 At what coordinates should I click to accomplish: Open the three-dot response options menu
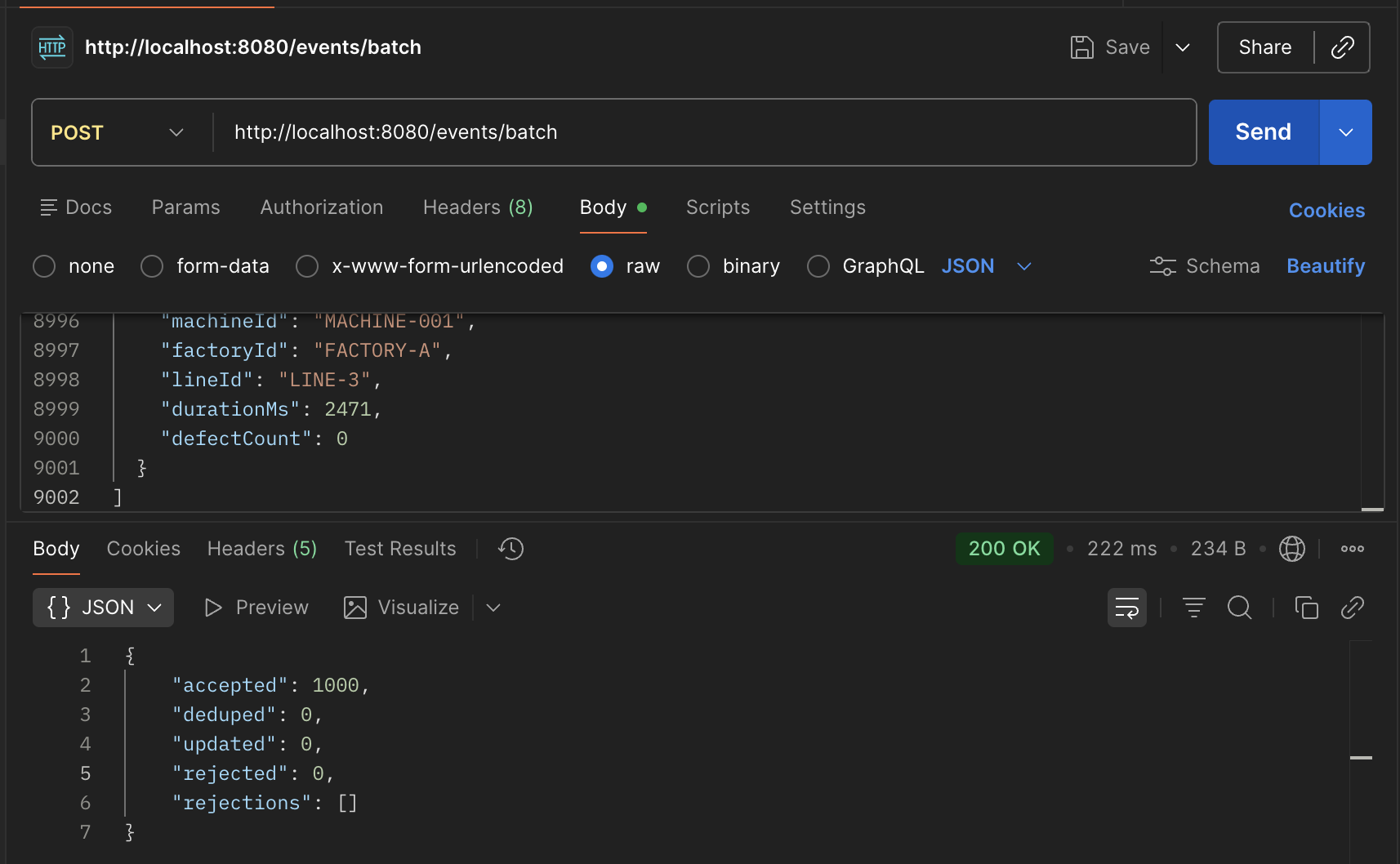tap(1353, 548)
